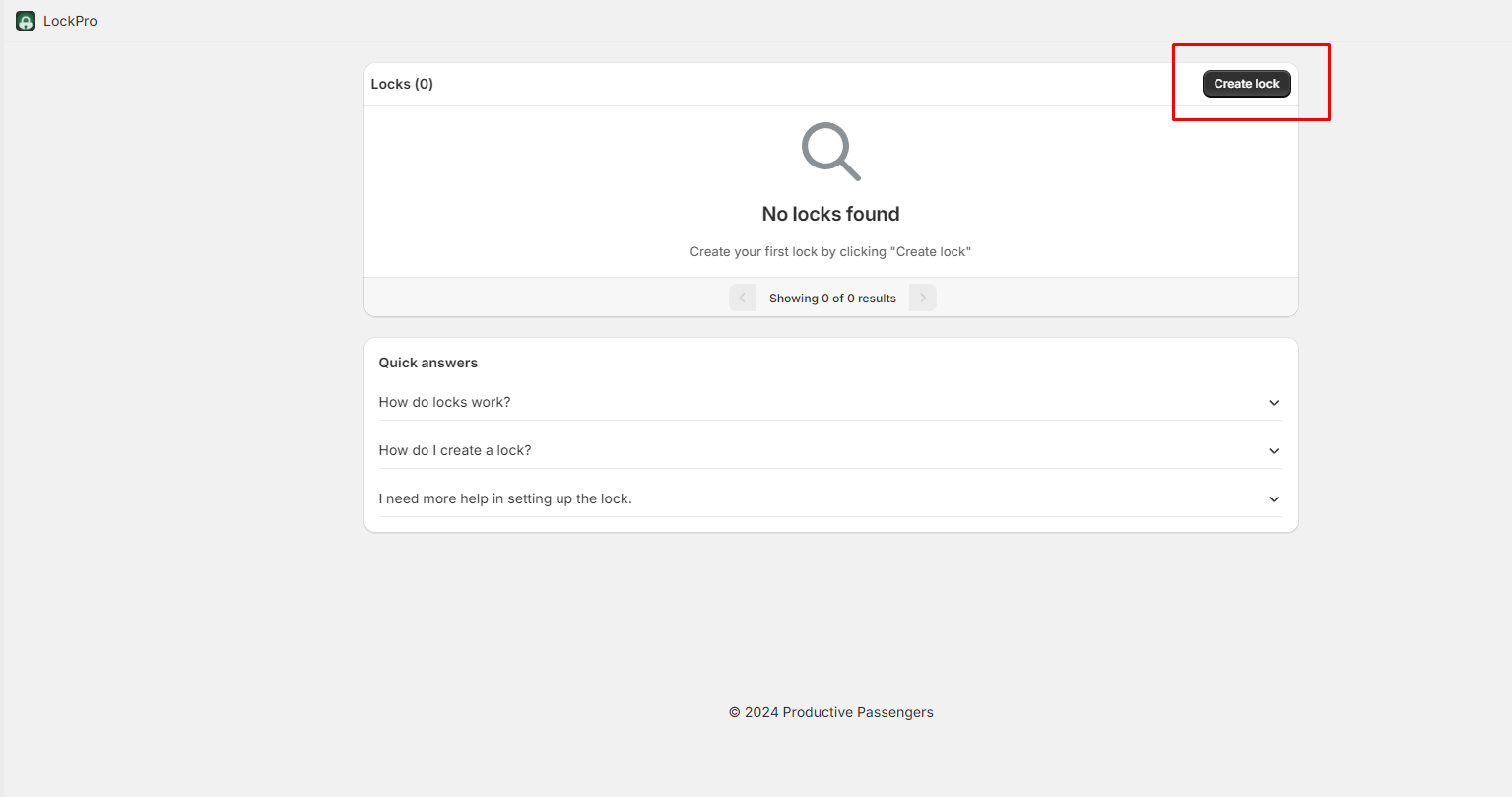
Task: Click the gray pagination bar left of arrows
Action: click(x=542, y=298)
